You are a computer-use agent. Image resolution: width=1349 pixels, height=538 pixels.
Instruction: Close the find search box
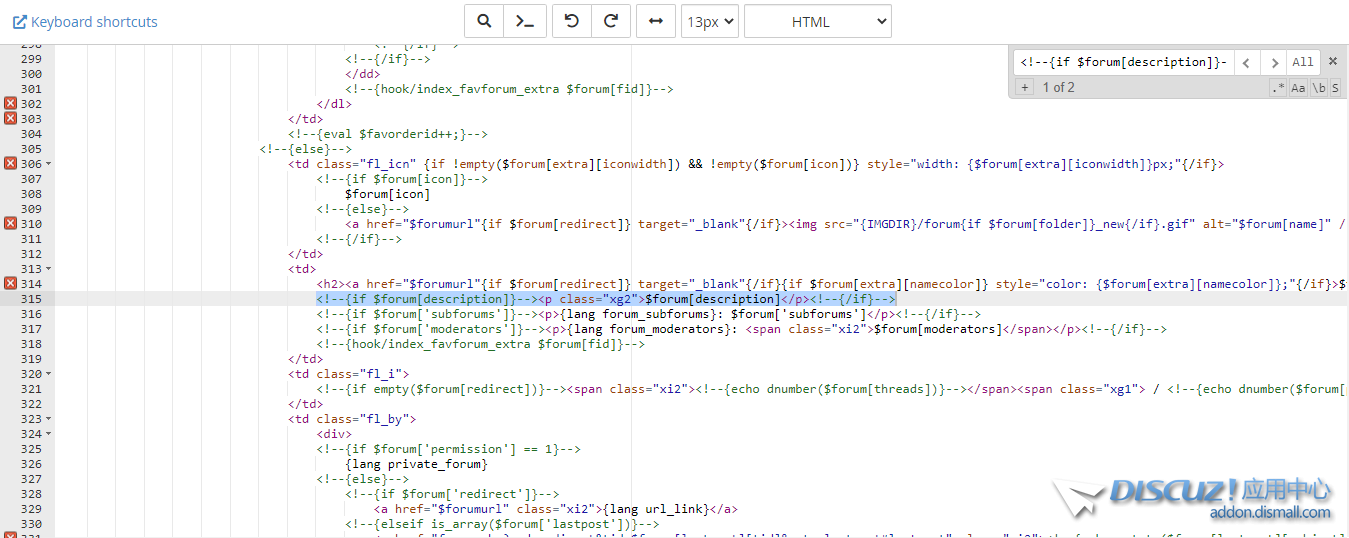click(x=1332, y=62)
